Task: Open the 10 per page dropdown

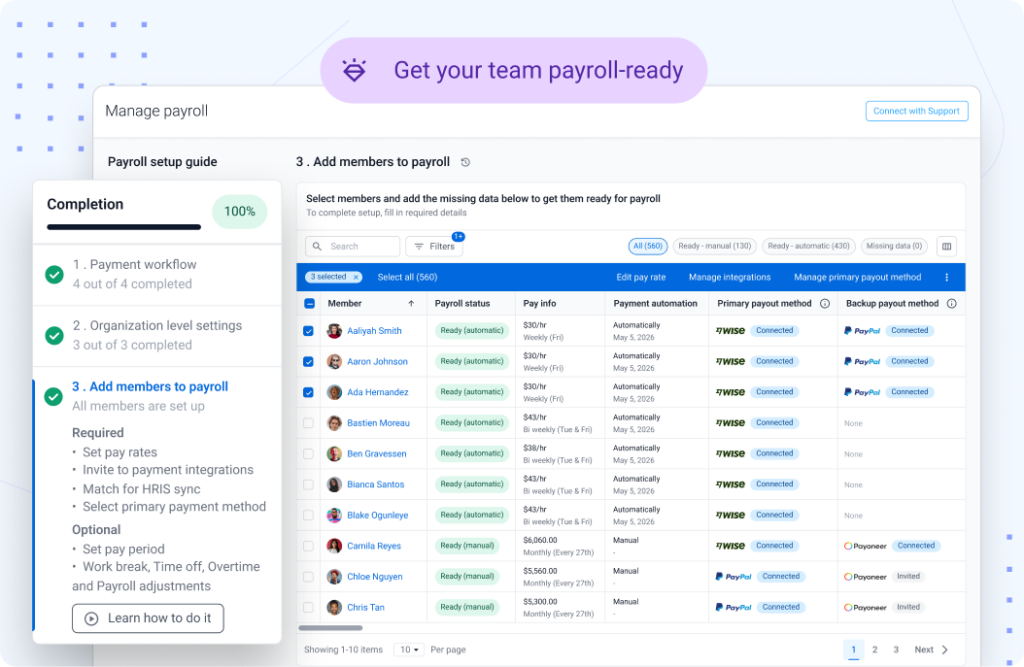Action: pos(409,649)
